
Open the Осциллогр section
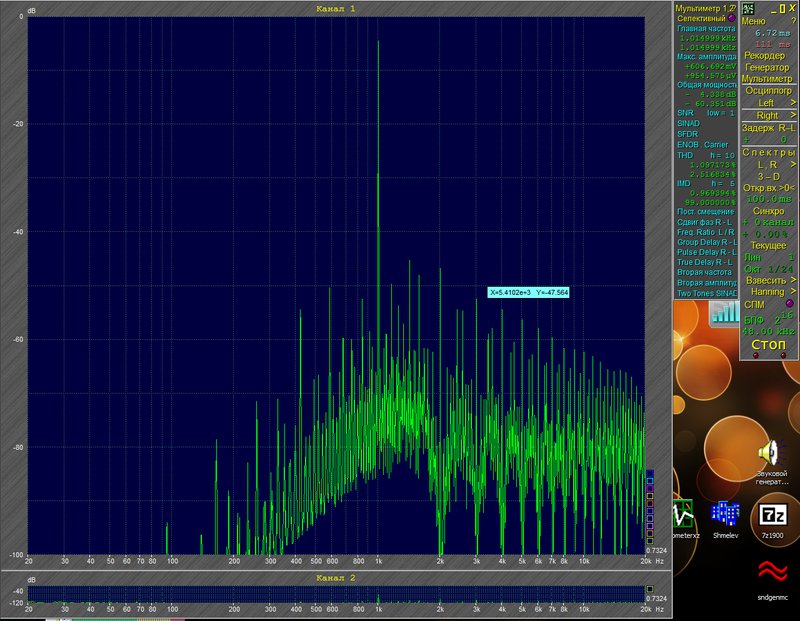coord(768,90)
